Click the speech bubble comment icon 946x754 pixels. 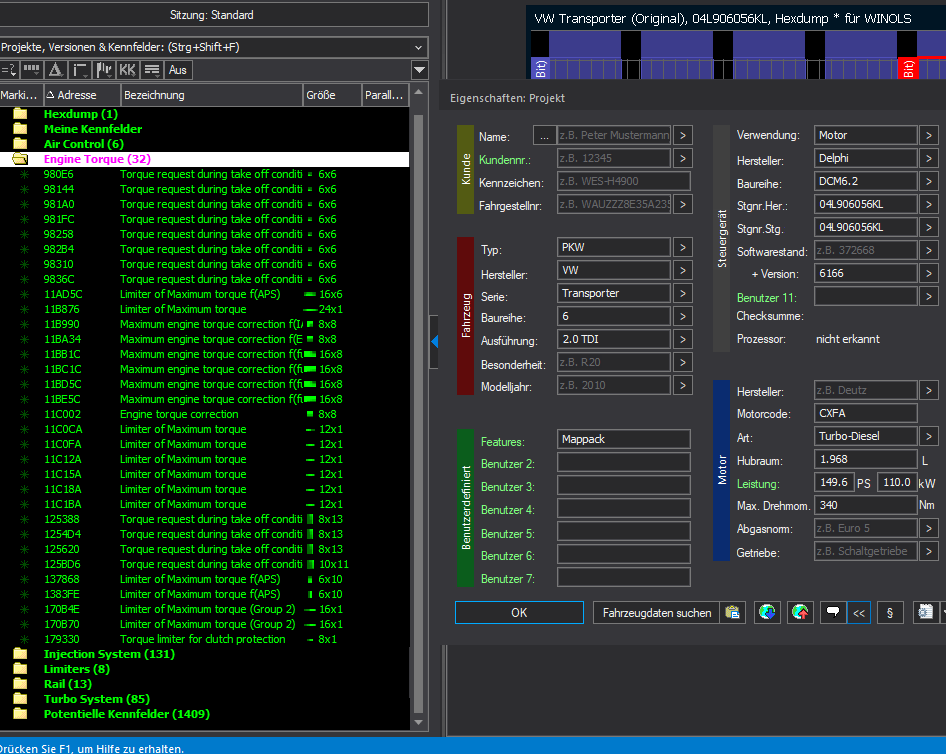(831, 612)
